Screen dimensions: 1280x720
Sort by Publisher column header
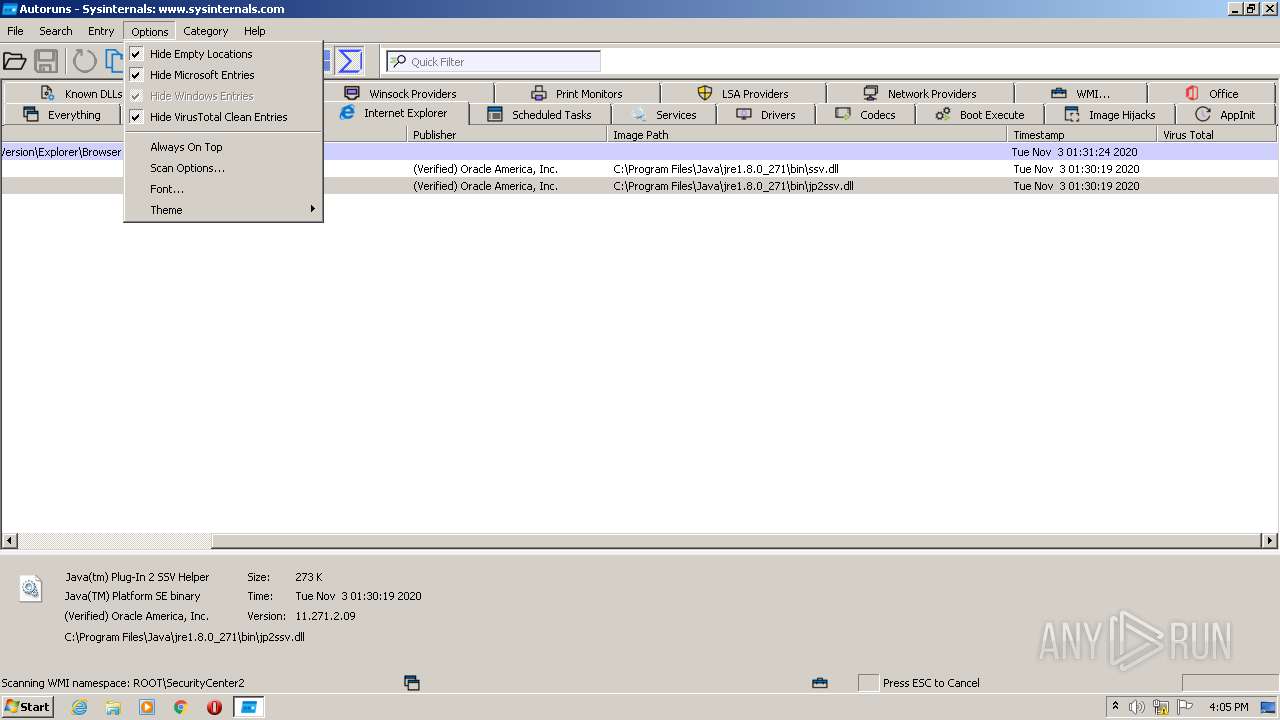point(507,134)
